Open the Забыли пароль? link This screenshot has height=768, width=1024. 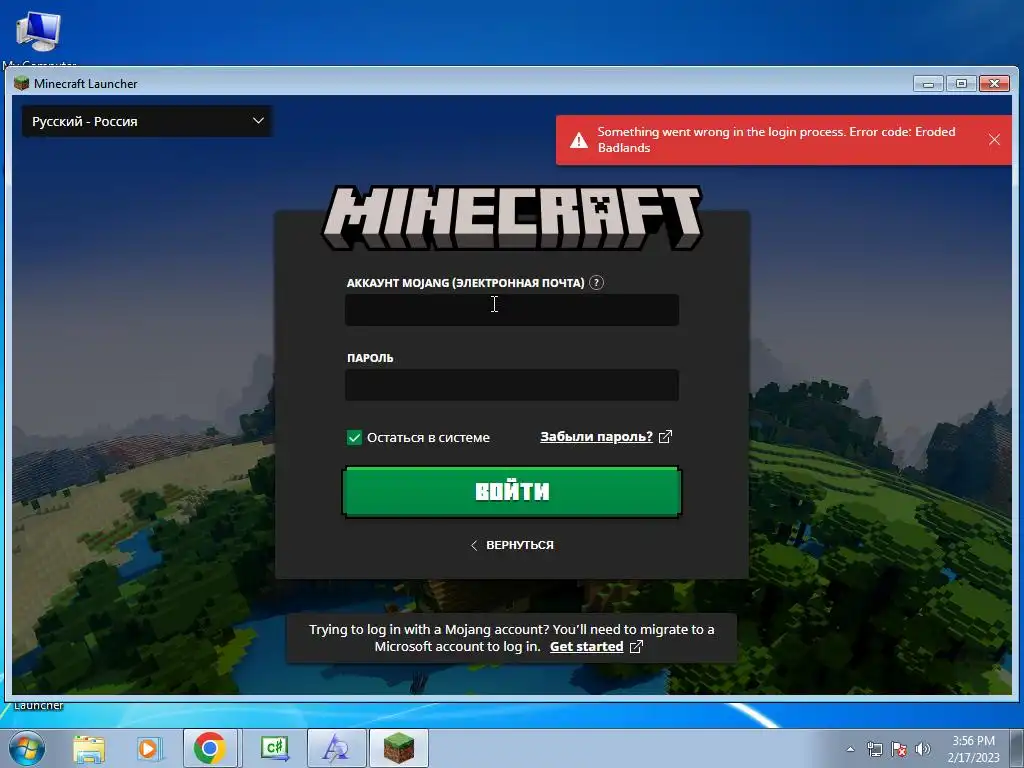click(596, 437)
